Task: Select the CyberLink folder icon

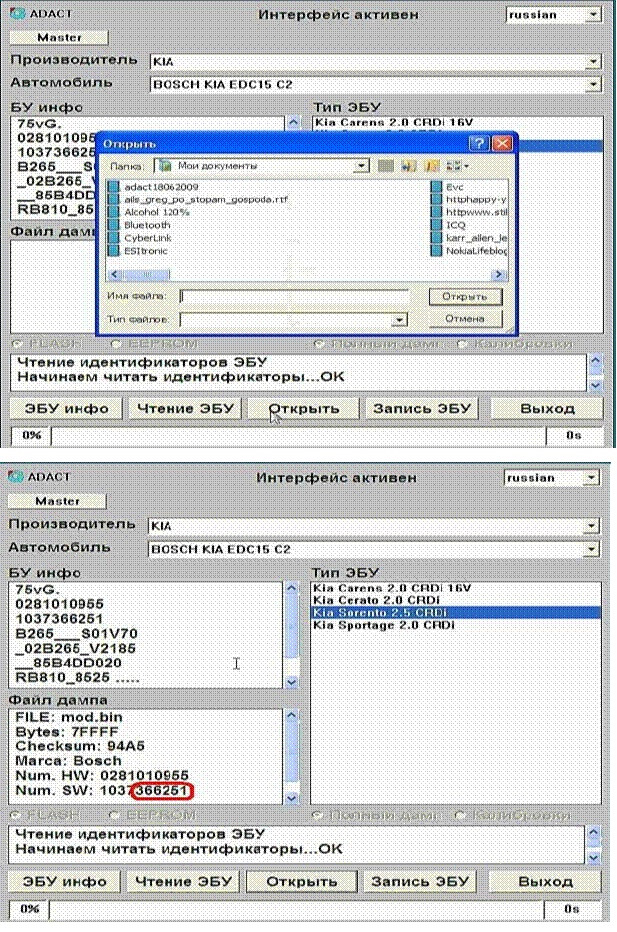Action: coord(114,238)
